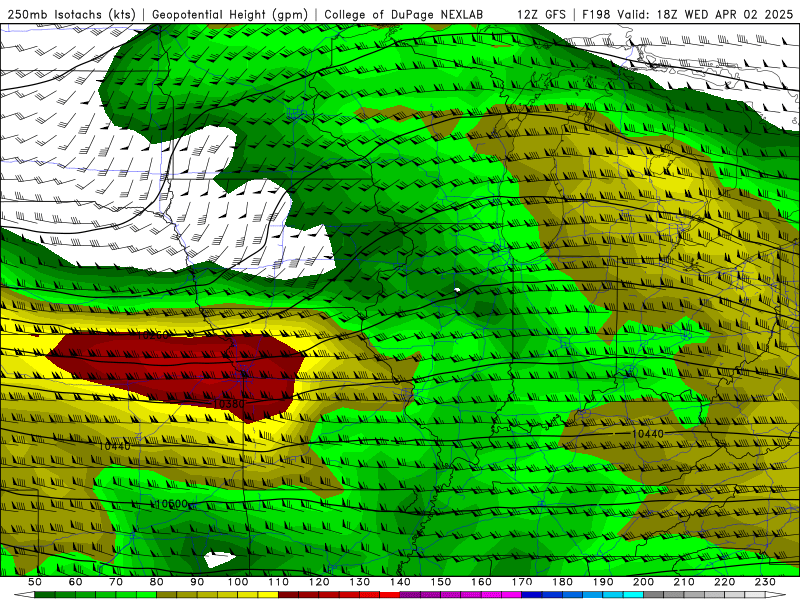Click the 10380 height contour label
Image resolution: width=800 pixels, height=600 pixels.
coord(229,404)
